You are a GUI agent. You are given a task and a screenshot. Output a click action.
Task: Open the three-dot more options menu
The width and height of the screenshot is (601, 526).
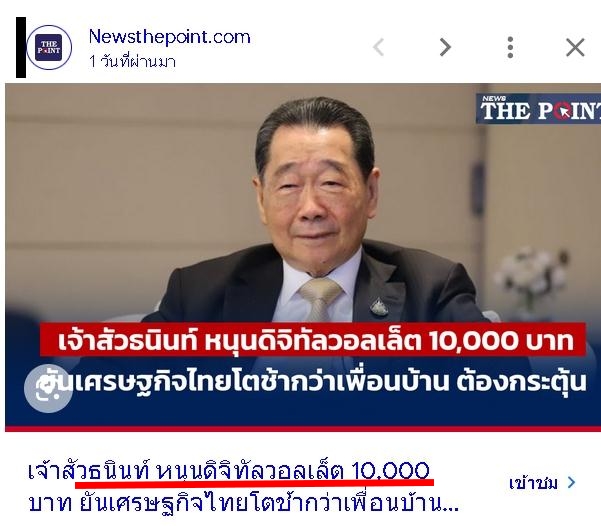510,48
